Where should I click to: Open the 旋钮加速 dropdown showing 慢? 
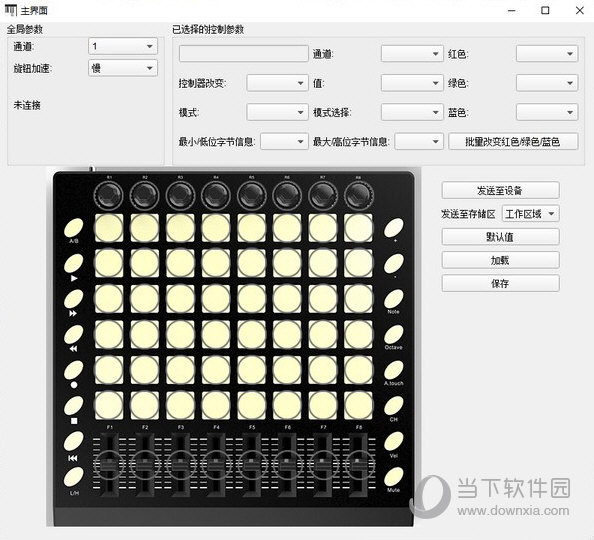click(x=123, y=68)
